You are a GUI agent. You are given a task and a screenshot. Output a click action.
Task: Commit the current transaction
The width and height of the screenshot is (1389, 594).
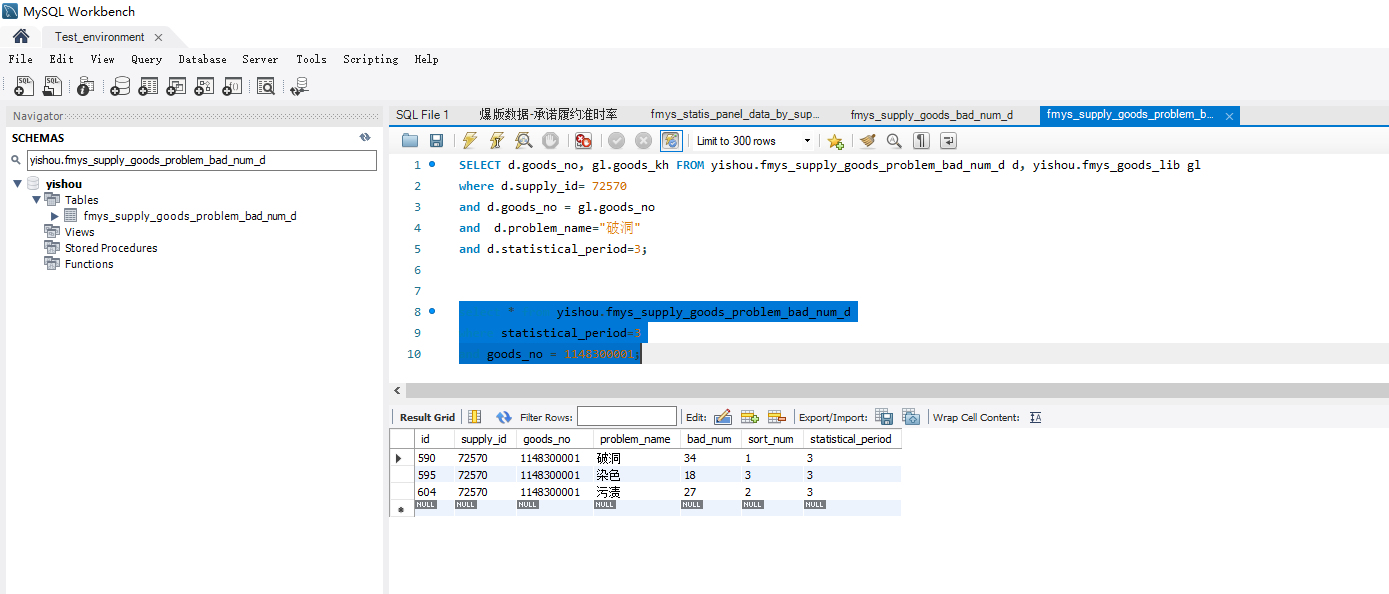[617, 141]
